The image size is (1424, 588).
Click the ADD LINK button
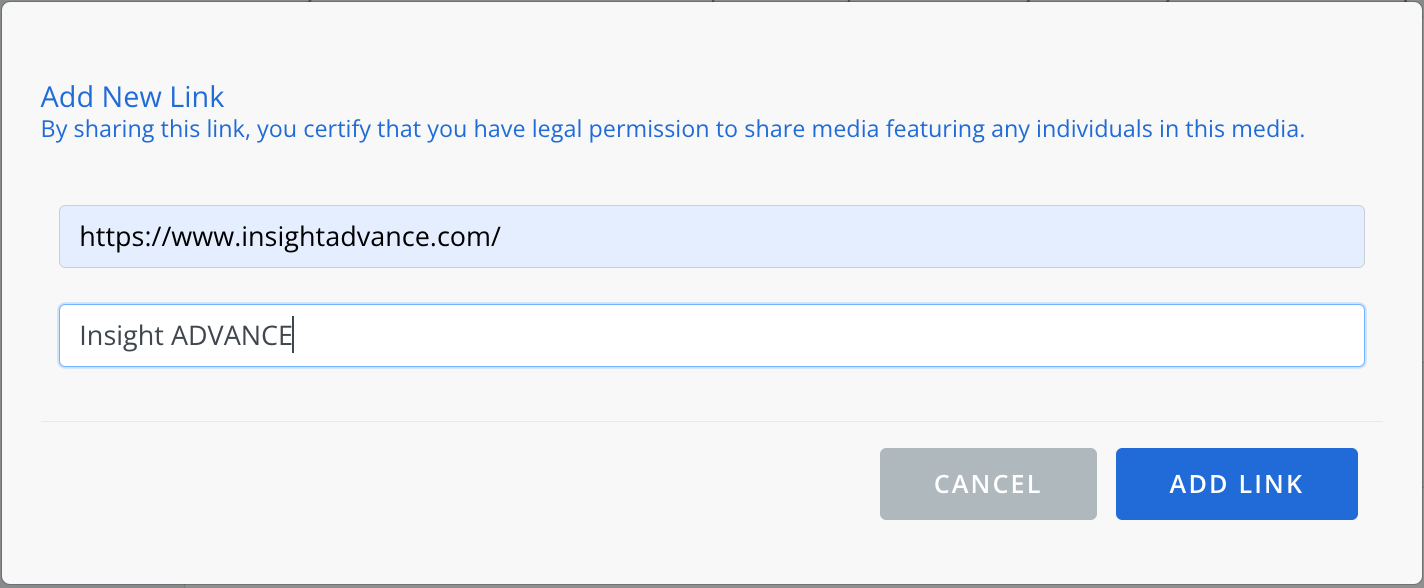pos(1236,484)
